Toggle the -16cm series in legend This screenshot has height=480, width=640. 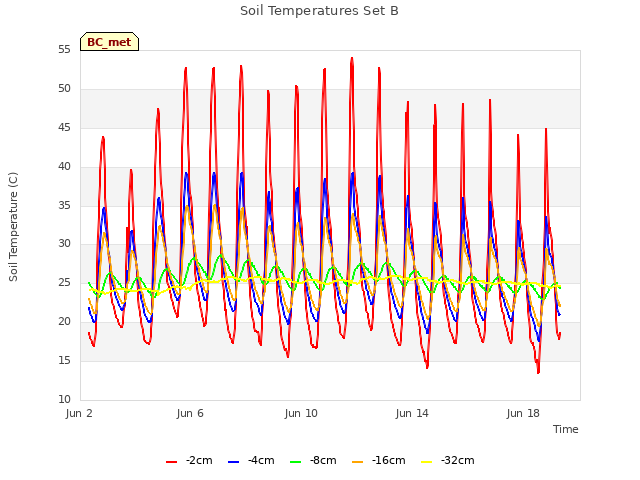(379, 461)
